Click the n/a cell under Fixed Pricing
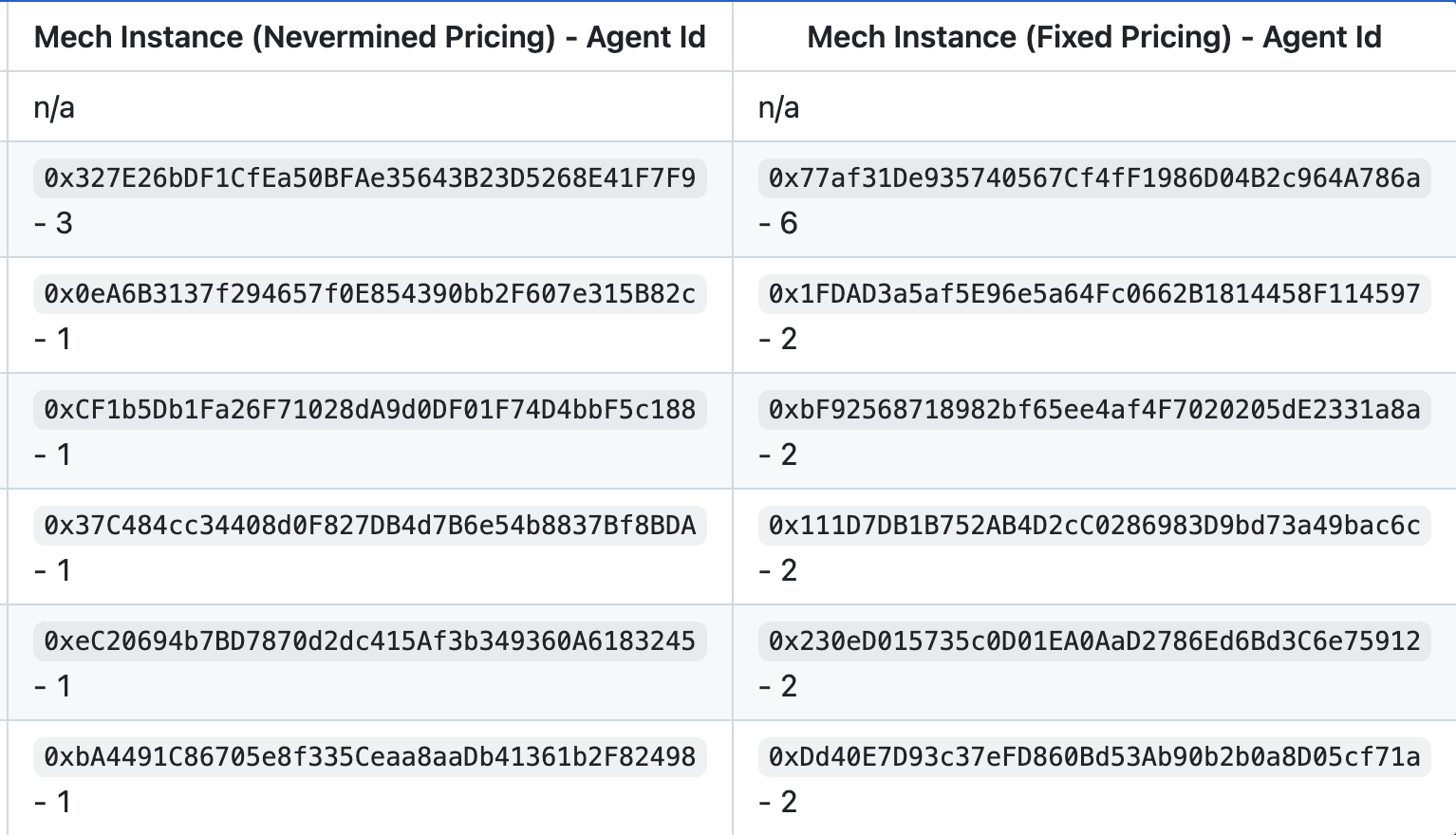 (778, 107)
